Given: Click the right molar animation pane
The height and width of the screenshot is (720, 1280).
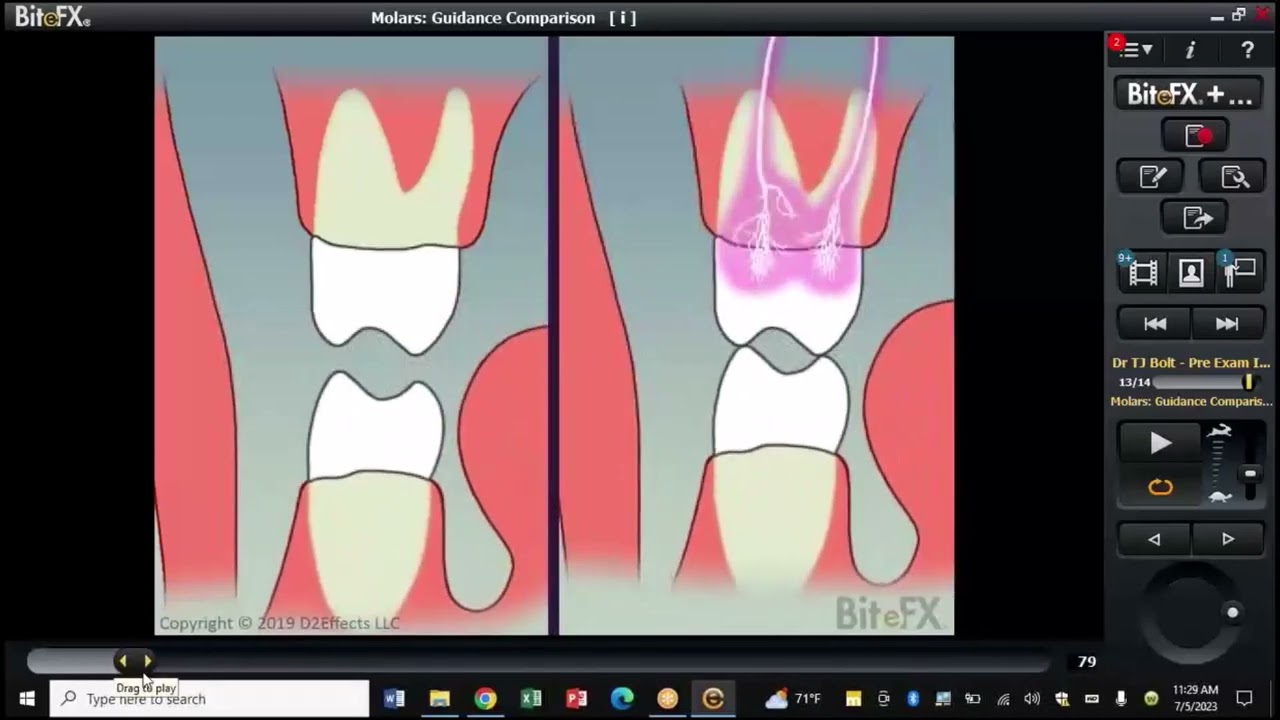Looking at the screenshot, I should coord(756,336).
